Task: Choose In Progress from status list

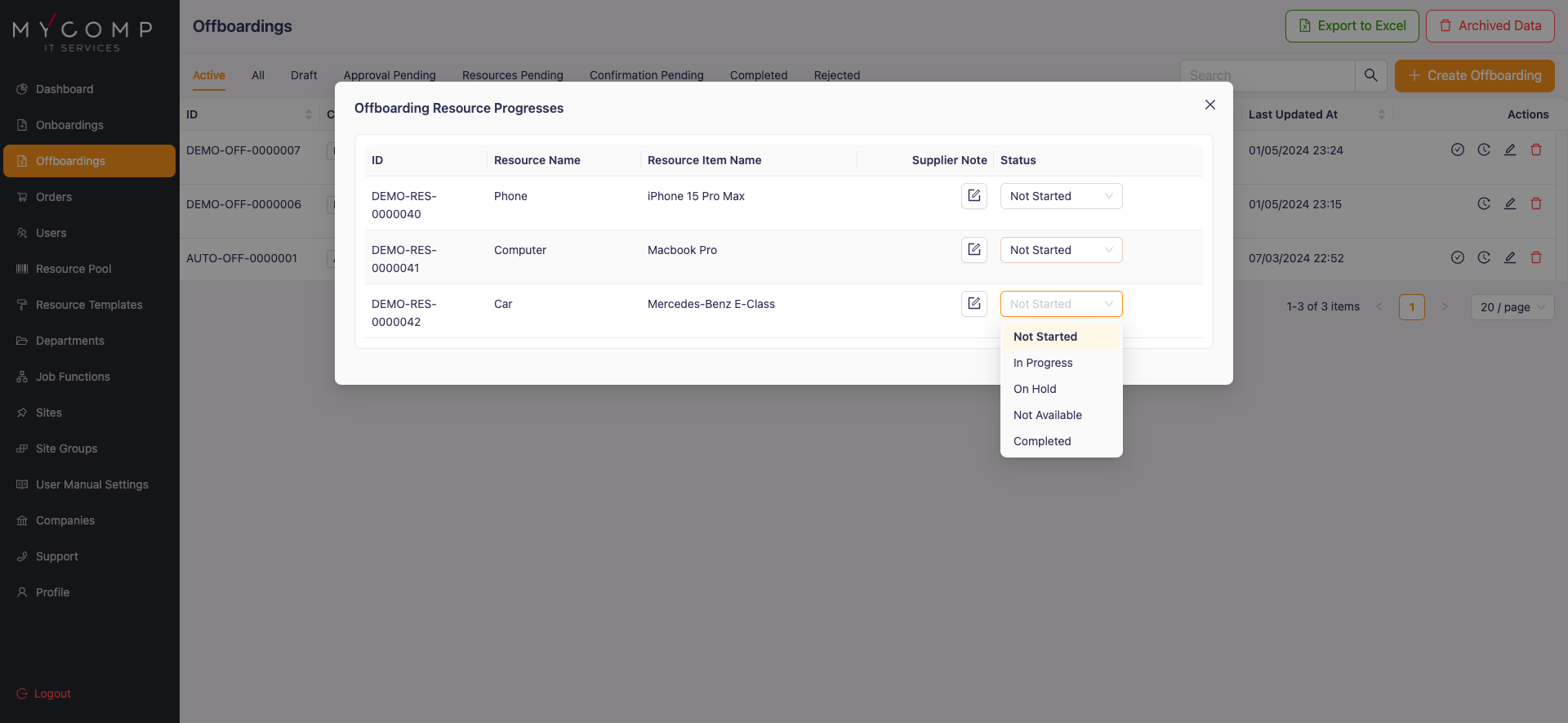Action: coord(1043,363)
